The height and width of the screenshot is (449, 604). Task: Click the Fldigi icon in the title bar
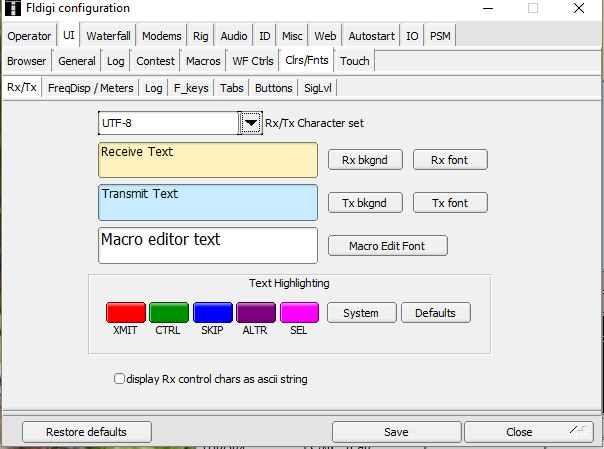[x=14, y=8]
